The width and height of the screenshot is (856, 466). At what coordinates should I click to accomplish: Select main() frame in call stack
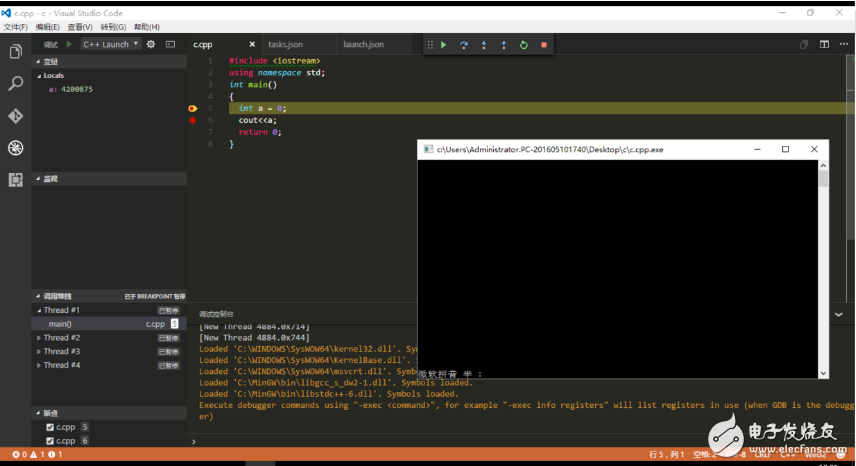click(x=109, y=324)
